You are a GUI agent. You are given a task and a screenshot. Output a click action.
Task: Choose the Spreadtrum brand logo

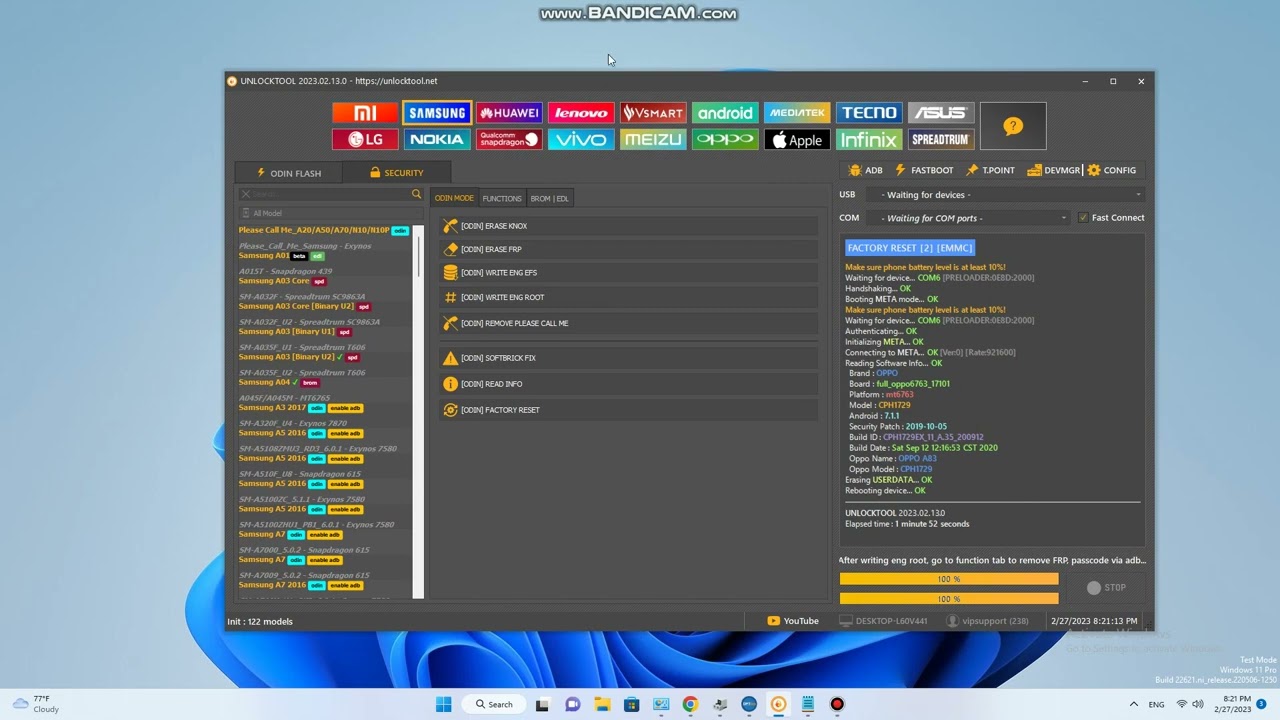point(941,140)
